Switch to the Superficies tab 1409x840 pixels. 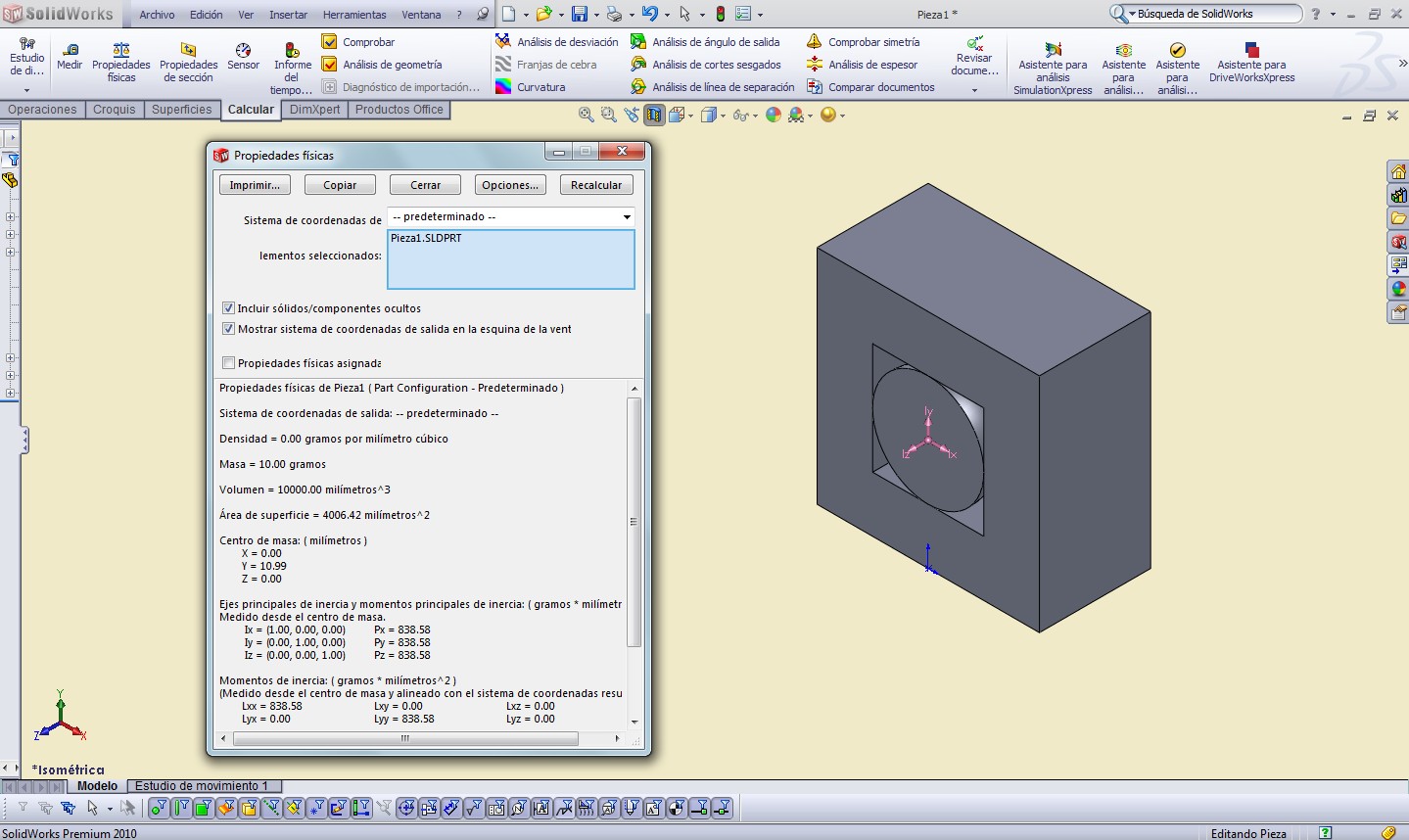click(x=181, y=110)
